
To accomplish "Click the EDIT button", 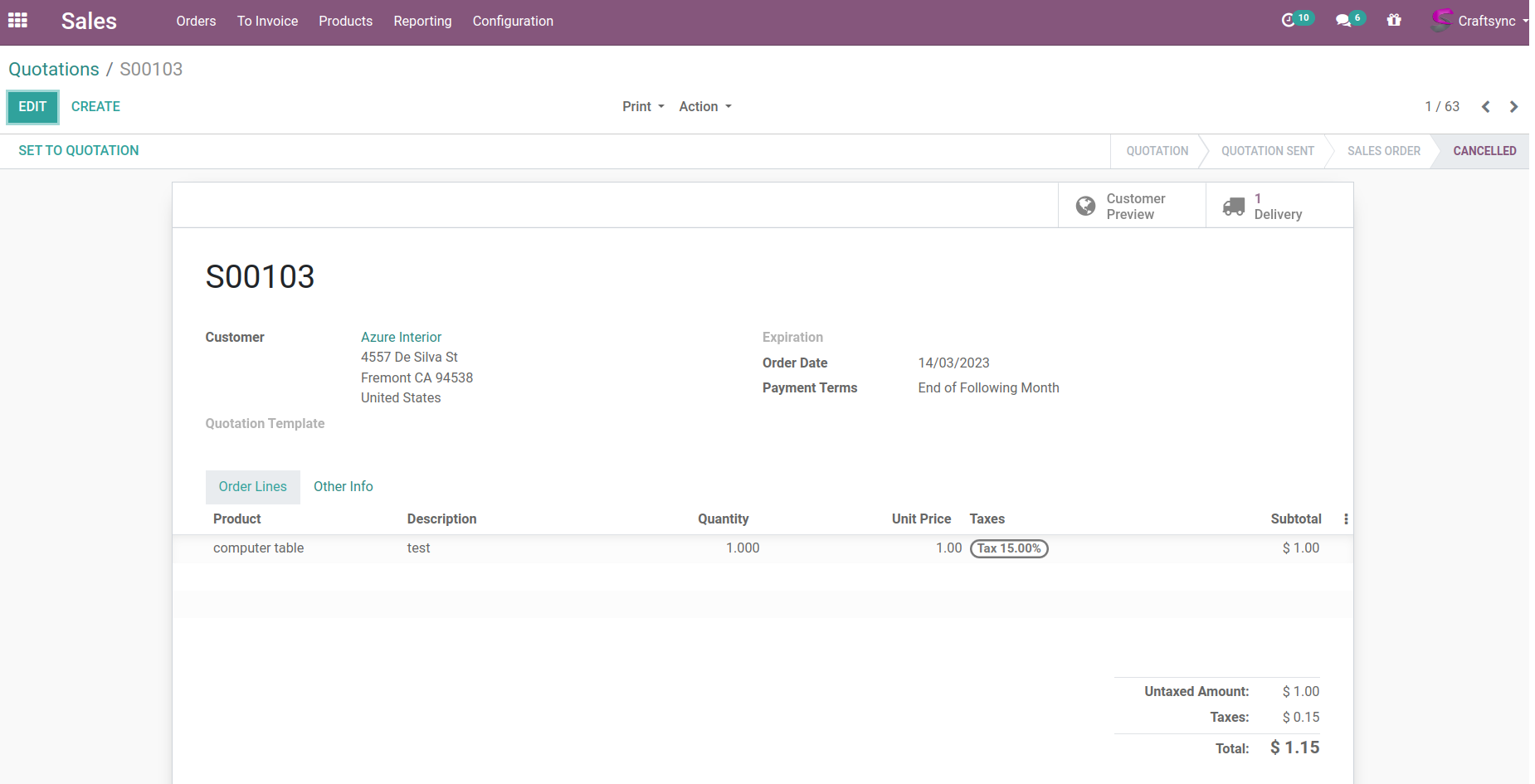I will [32, 106].
